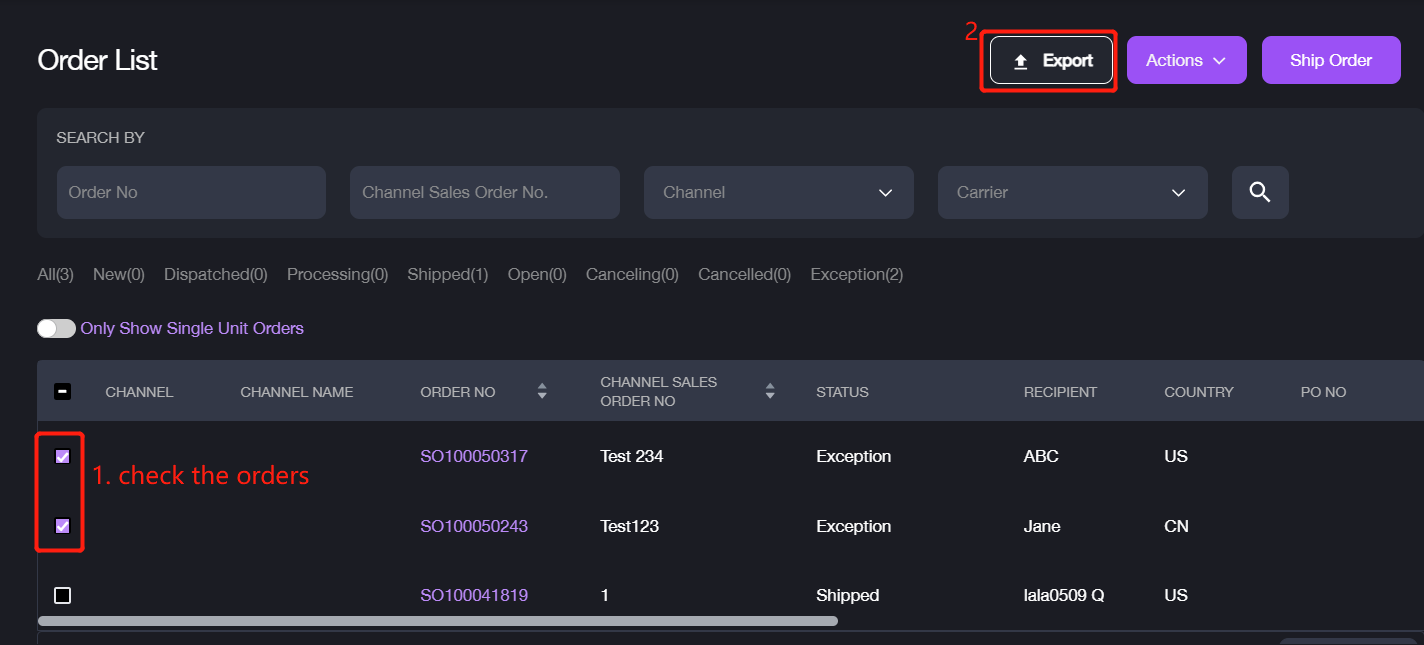
Task: Click the magnifier search icon button
Action: pyautogui.click(x=1260, y=192)
